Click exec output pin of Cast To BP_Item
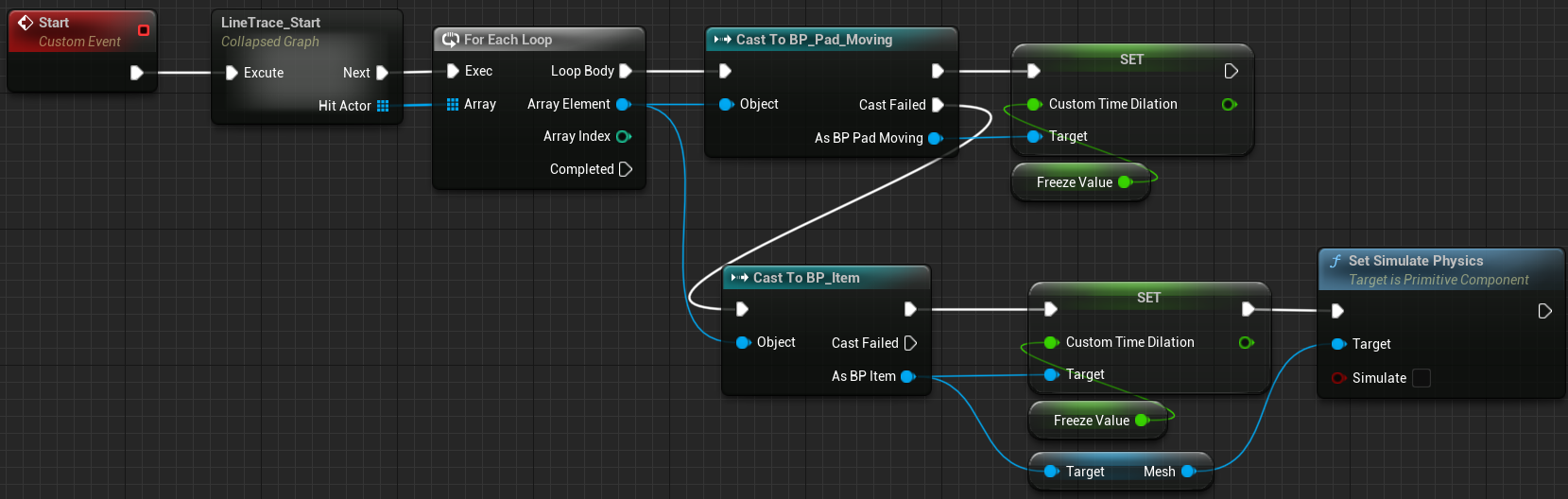The width and height of the screenshot is (1568, 499). click(x=910, y=309)
